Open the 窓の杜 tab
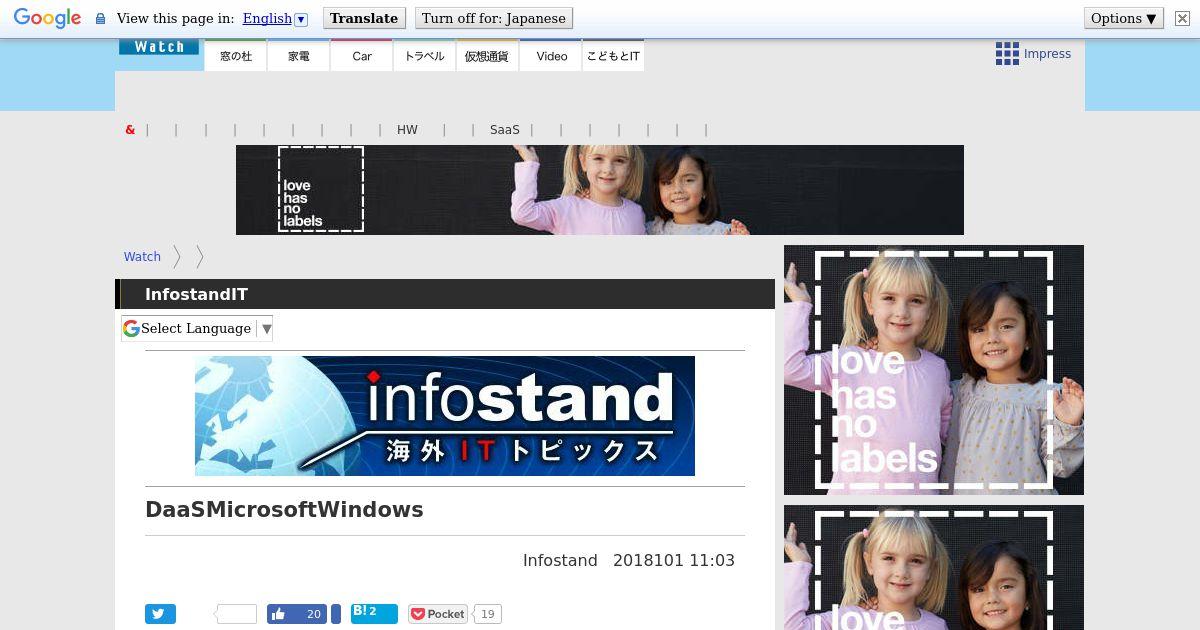 click(x=236, y=55)
